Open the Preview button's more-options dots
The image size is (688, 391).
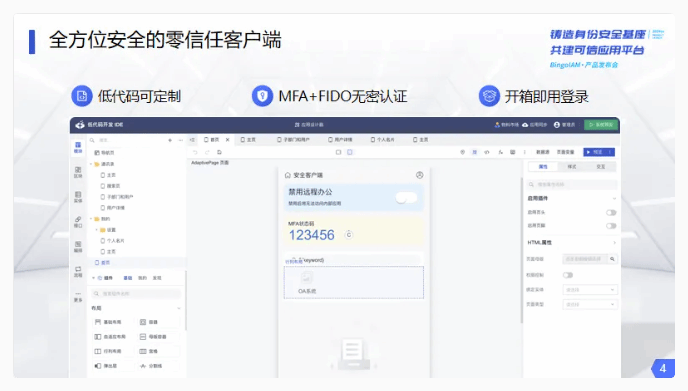pyautogui.click(x=610, y=152)
